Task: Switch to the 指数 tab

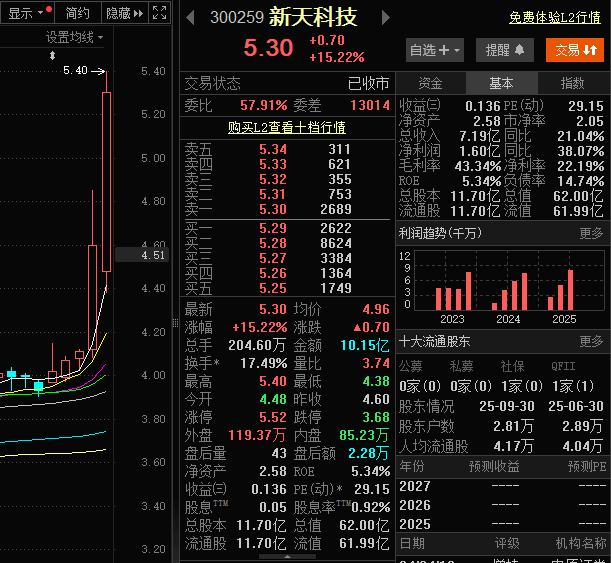Action: coord(573,83)
